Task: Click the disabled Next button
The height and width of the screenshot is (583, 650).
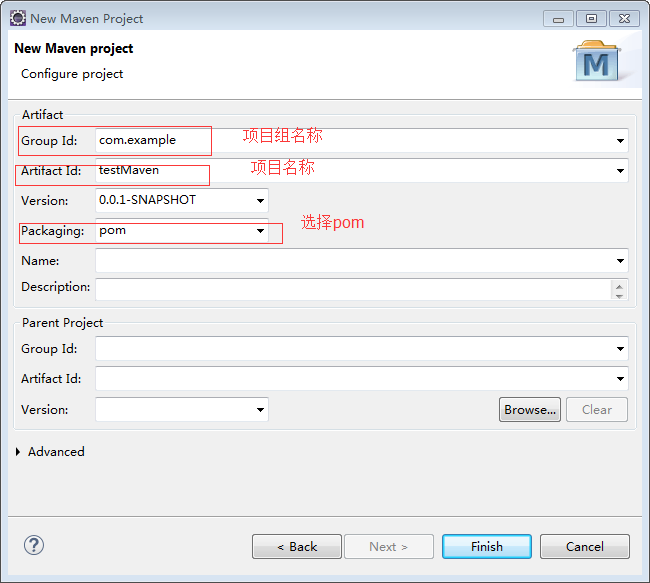Action: 389,547
